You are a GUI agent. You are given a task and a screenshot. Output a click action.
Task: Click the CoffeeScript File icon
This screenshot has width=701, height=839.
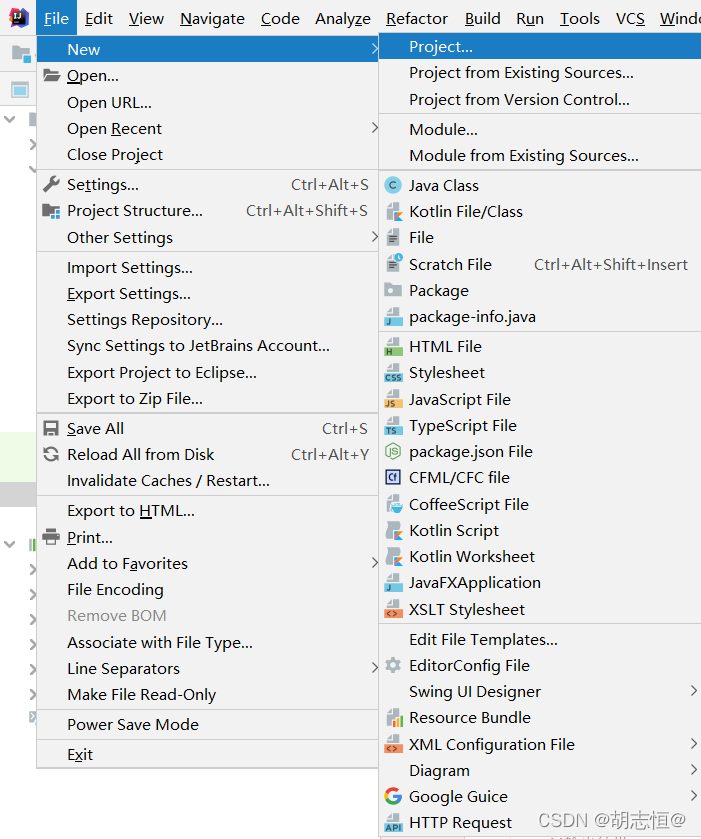[394, 504]
